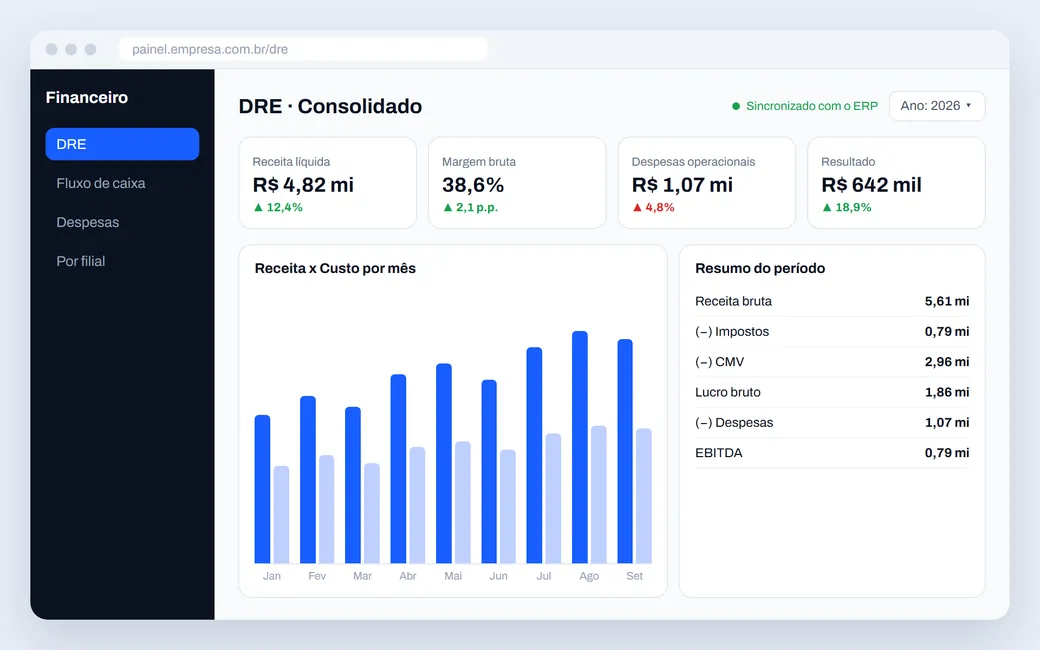This screenshot has width=1040, height=650.
Task: Select the Jun light blue cost bar
Action: point(508,507)
